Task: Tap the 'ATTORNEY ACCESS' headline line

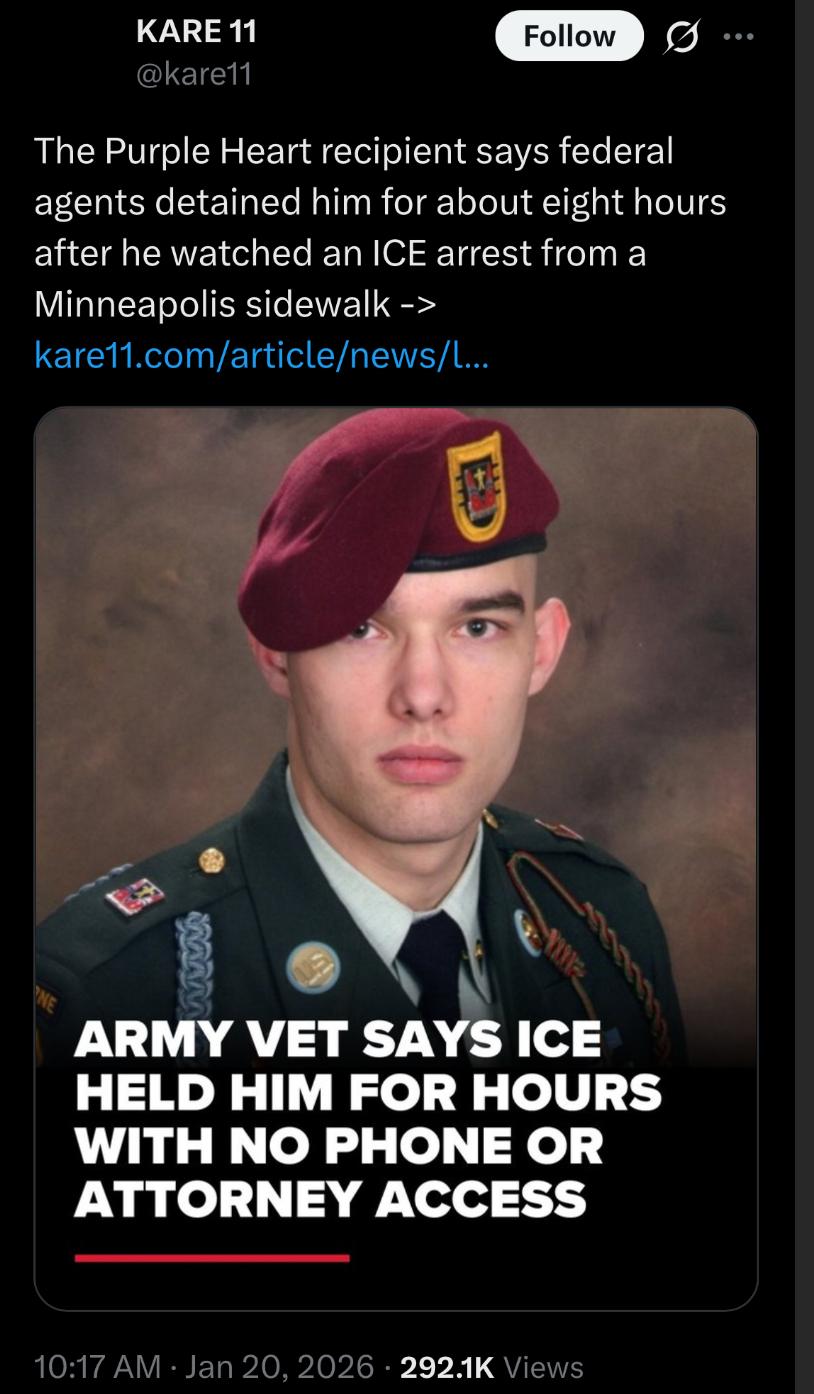Action: click(x=330, y=1197)
